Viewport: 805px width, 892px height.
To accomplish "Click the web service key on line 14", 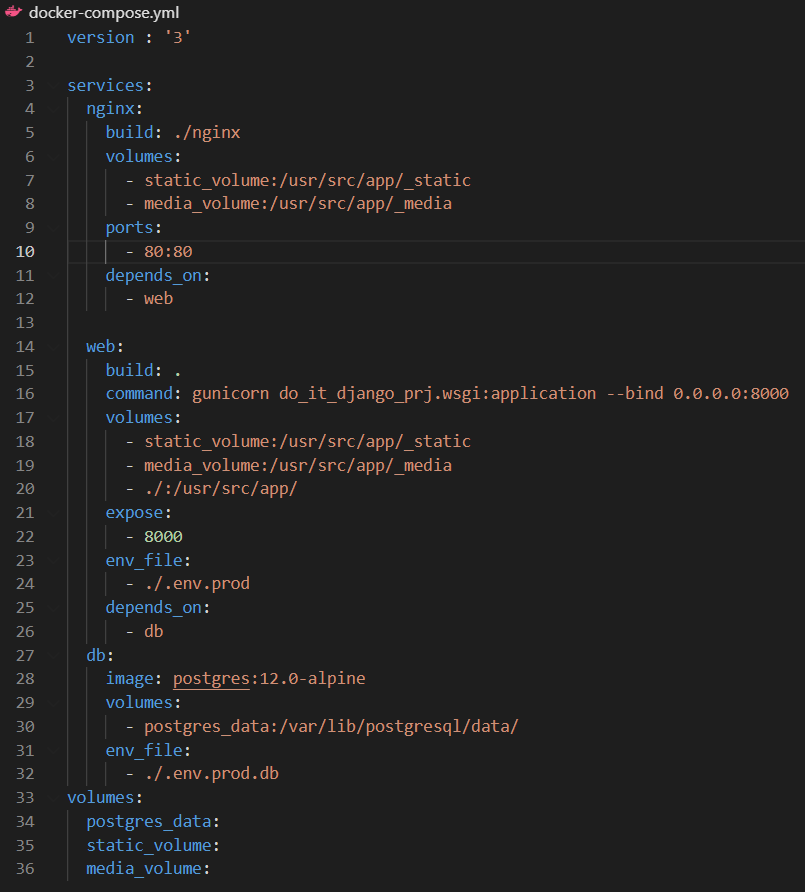I will tap(104, 346).
